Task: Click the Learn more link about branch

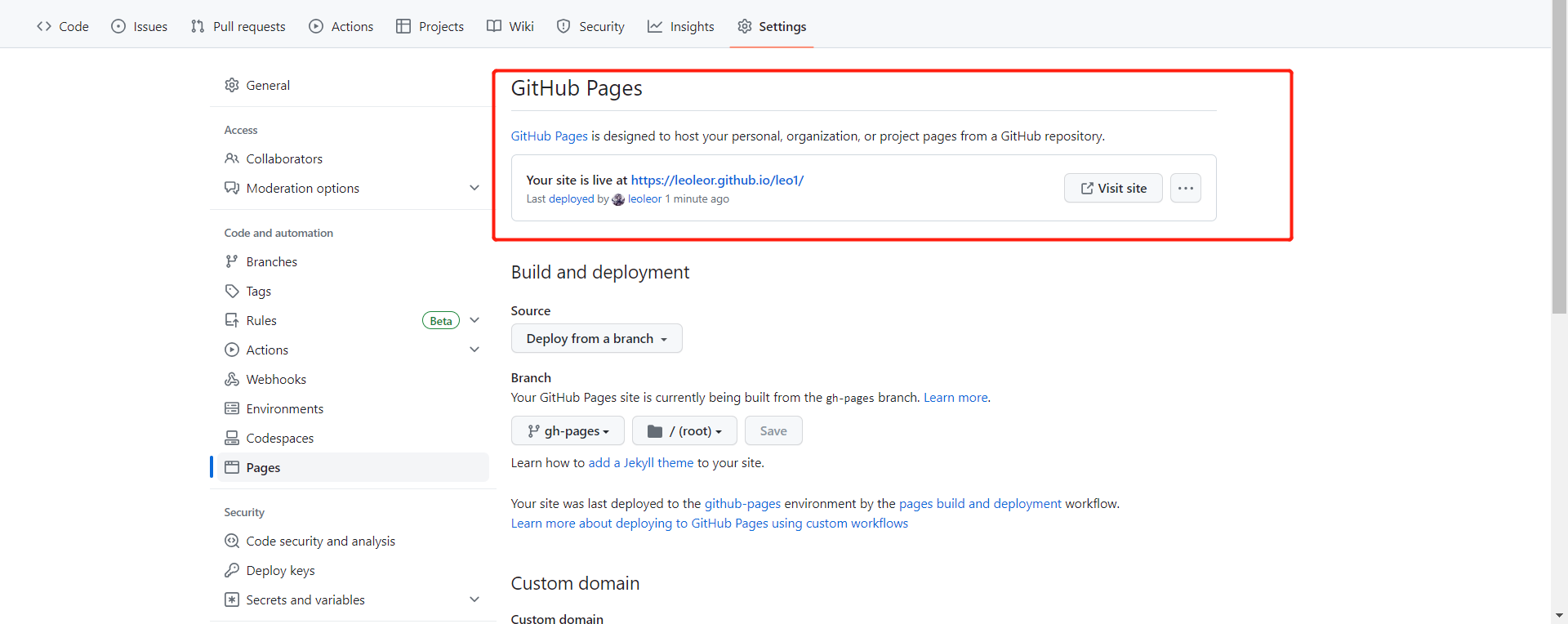Action: (955, 397)
